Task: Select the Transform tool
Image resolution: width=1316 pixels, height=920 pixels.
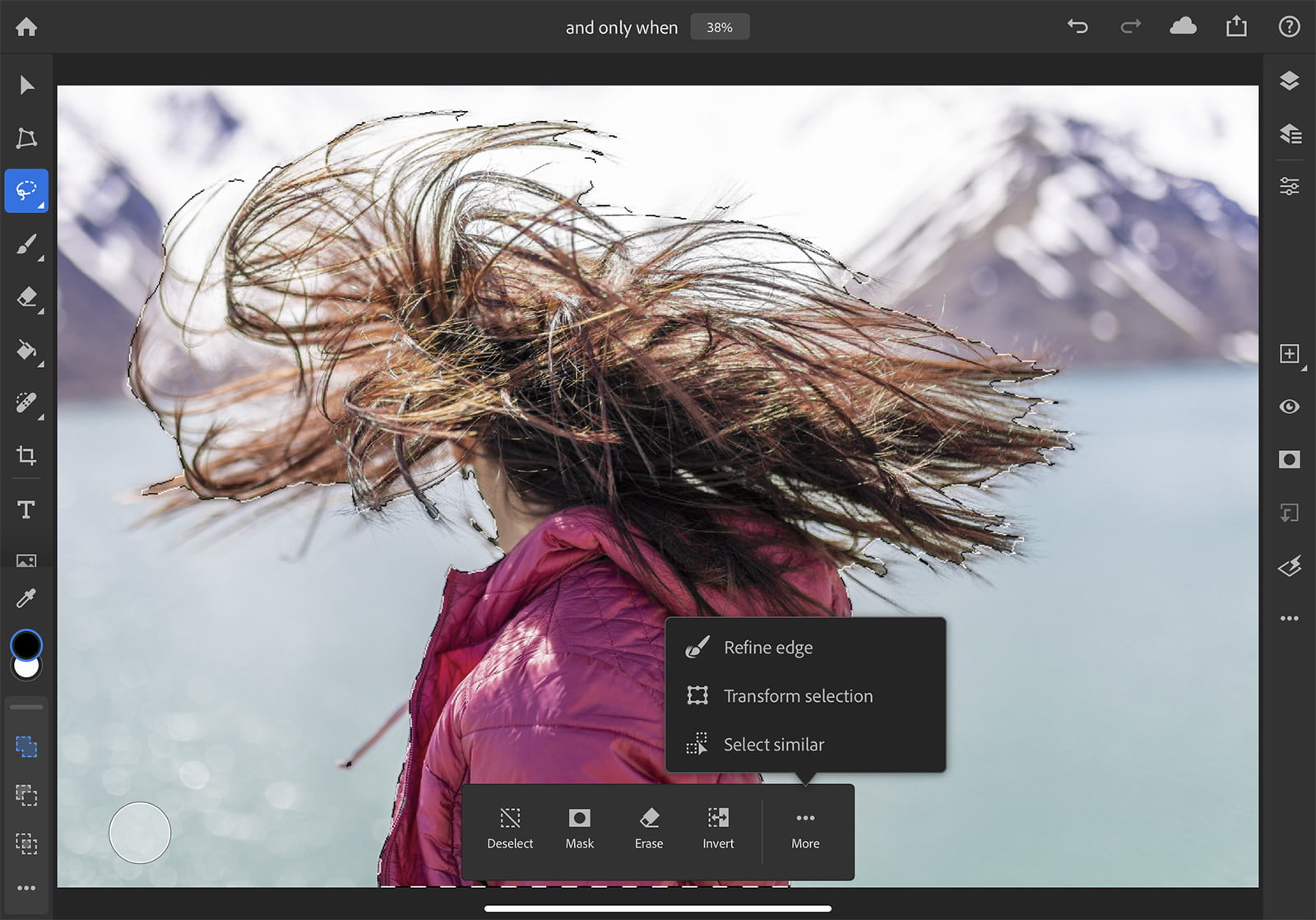Action: (26, 137)
